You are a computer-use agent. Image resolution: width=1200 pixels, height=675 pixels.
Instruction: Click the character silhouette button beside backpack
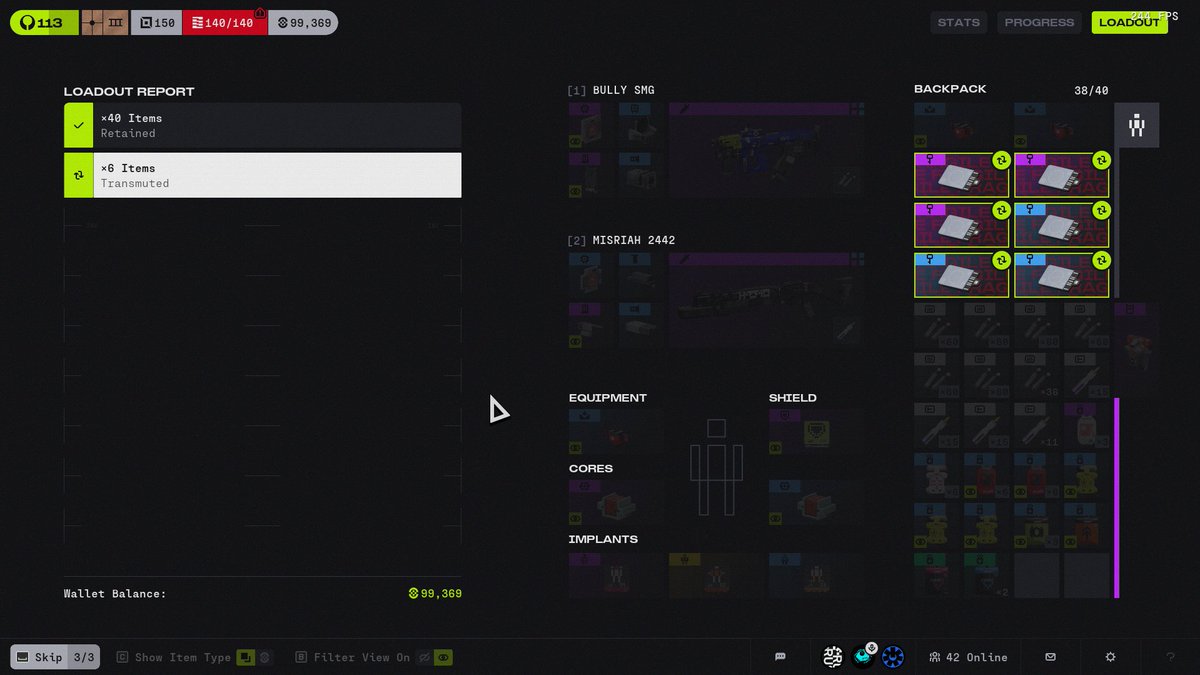1137,125
